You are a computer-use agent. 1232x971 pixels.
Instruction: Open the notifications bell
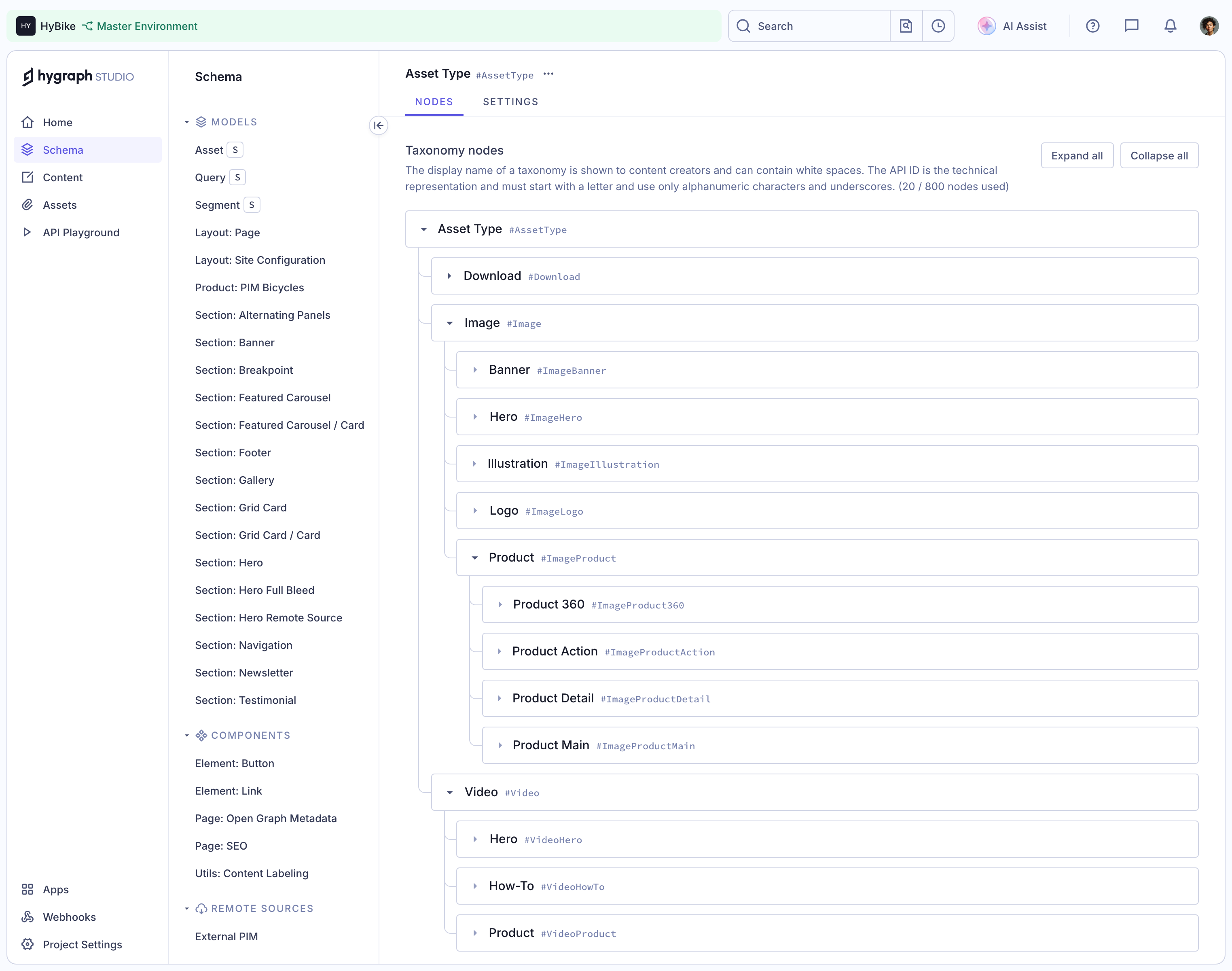(x=1170, y=26)
